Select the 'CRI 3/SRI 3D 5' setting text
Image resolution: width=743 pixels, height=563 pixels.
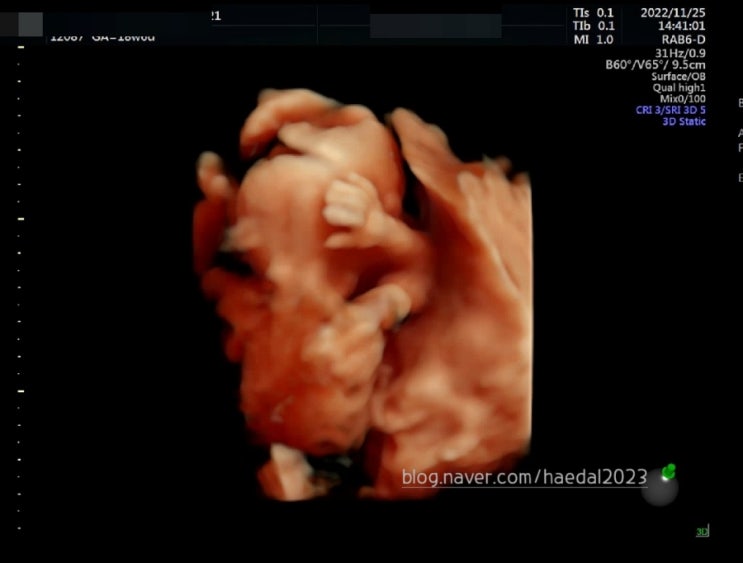point(670,110)
